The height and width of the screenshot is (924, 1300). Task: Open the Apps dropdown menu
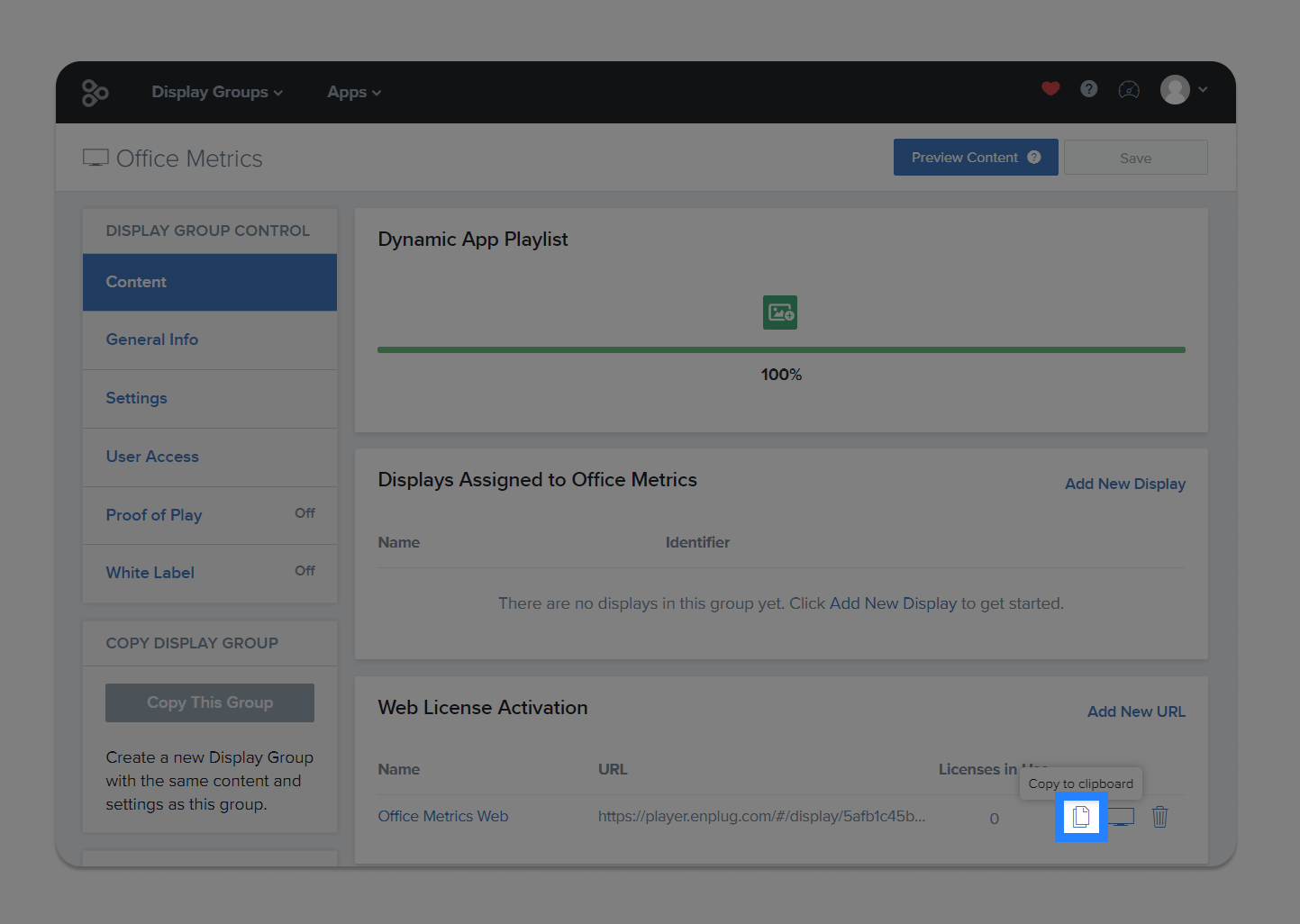354,92
